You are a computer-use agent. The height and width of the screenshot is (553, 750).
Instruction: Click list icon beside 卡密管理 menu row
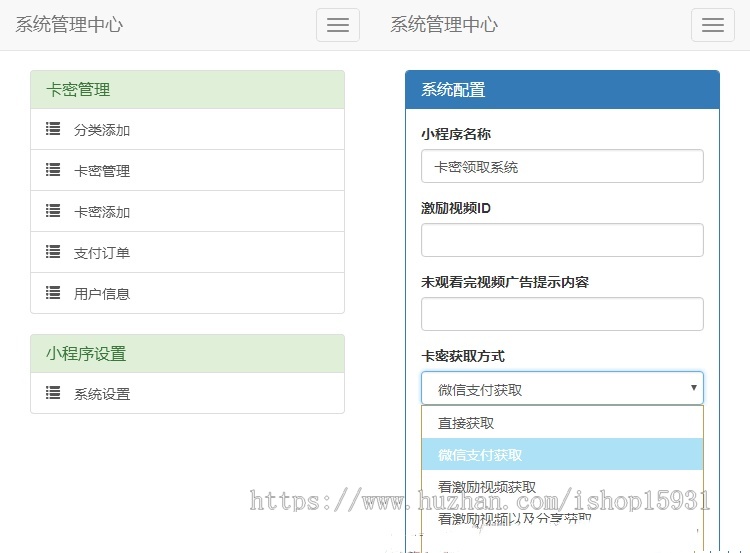53,170
